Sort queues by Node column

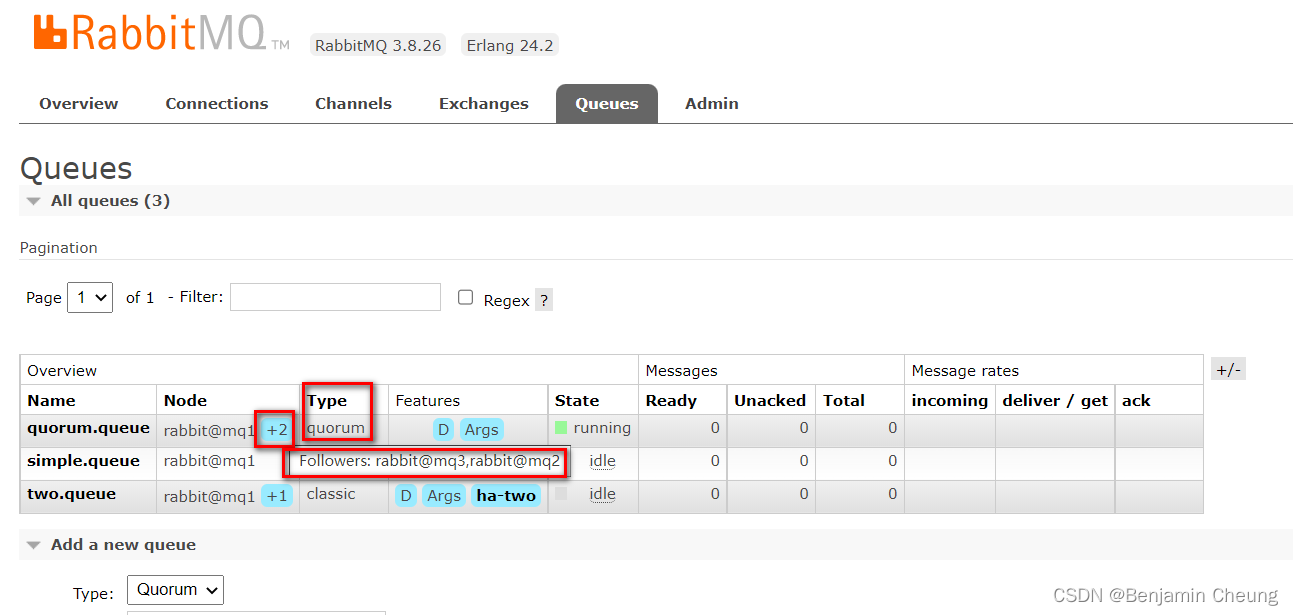click(185, 400)
